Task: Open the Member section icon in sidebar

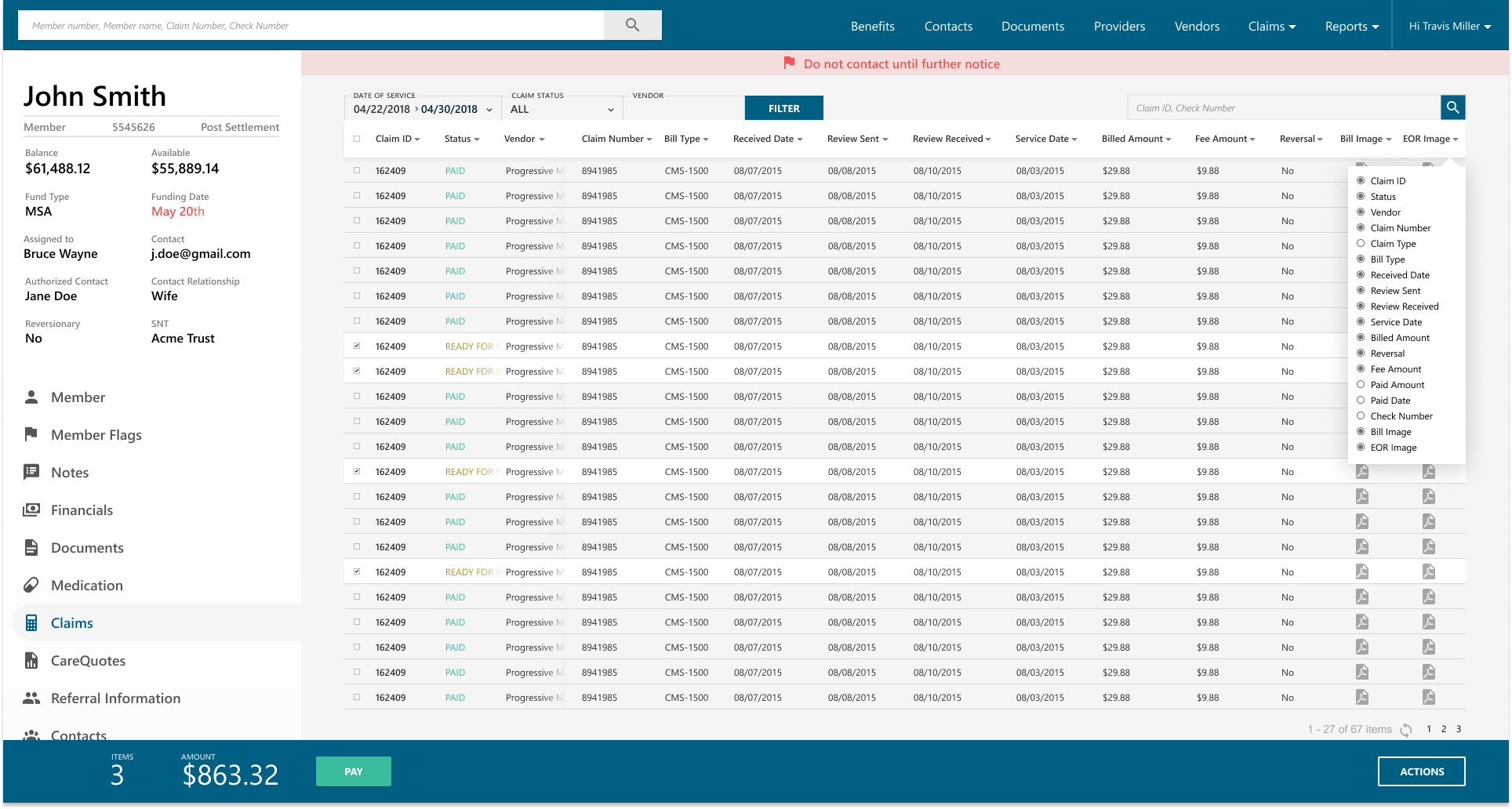Action: click(x=31, y=397)
